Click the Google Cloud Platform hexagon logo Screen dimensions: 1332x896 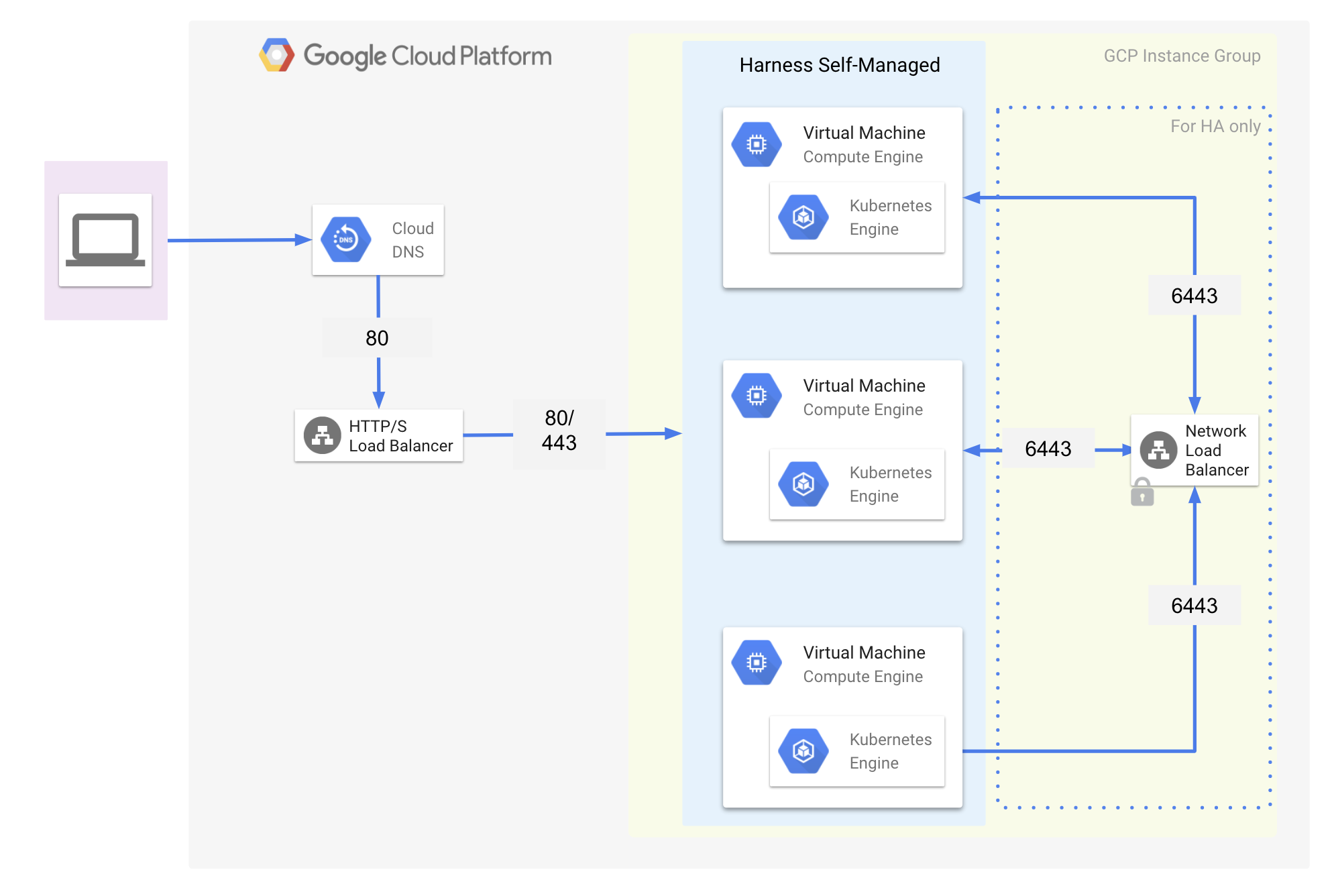(276, 56)
